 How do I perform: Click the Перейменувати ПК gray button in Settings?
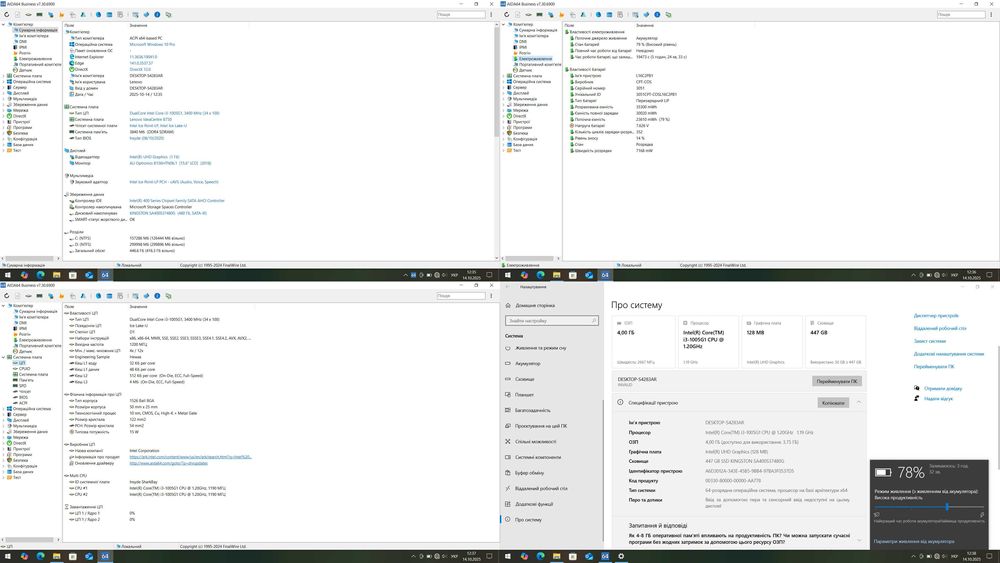click(837, 381)
